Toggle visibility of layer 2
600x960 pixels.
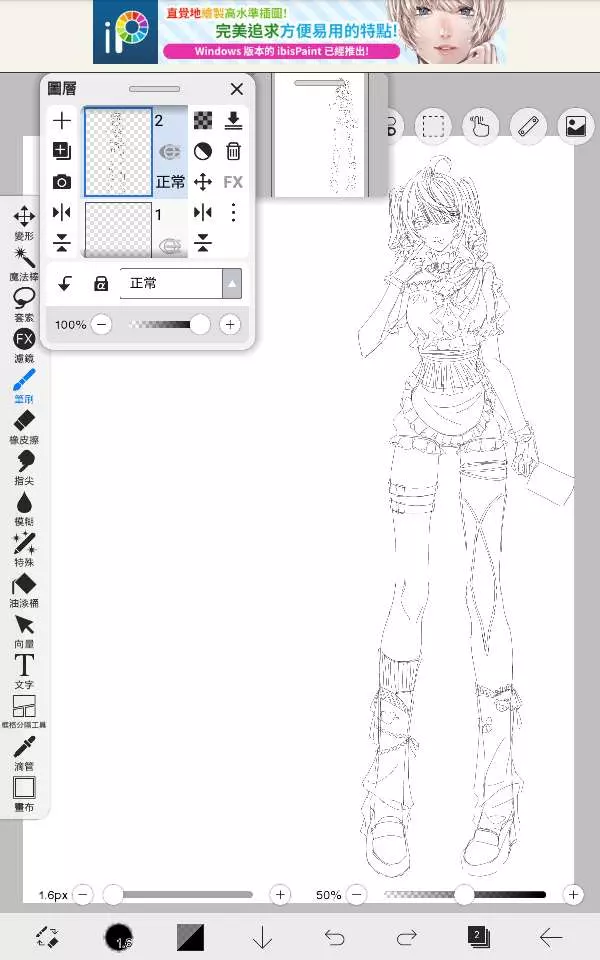coord(170,152)
